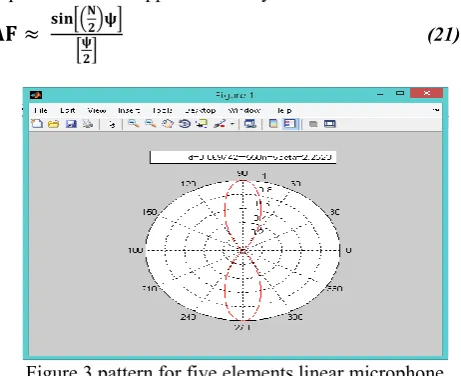Click the Open File folder icon

click(53, 124)
